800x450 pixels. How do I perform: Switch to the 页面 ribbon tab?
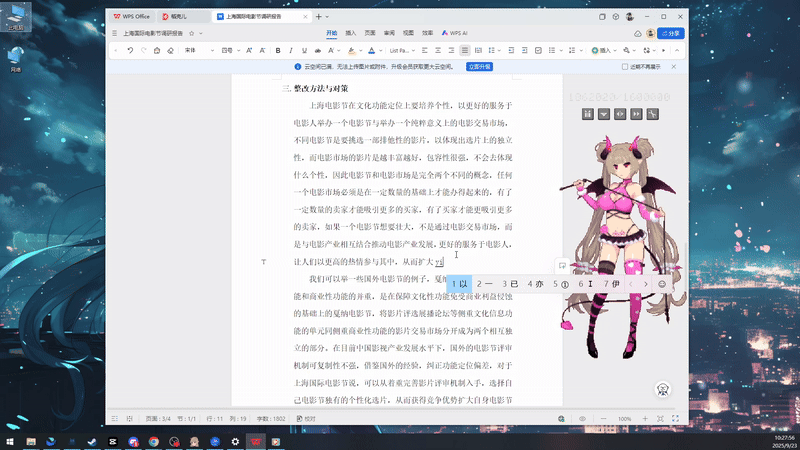368,33
